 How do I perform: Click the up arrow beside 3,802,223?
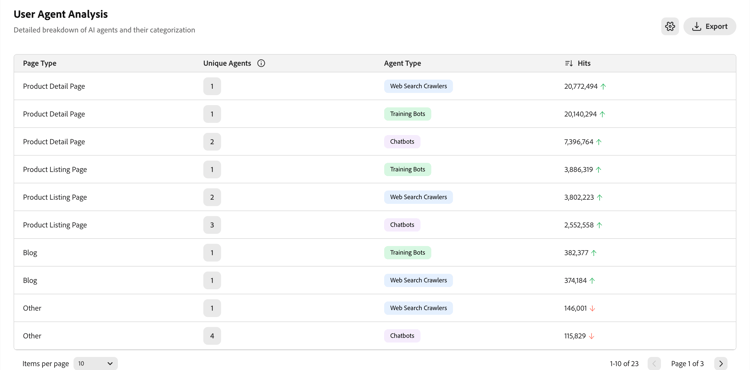tap(600, 197)
